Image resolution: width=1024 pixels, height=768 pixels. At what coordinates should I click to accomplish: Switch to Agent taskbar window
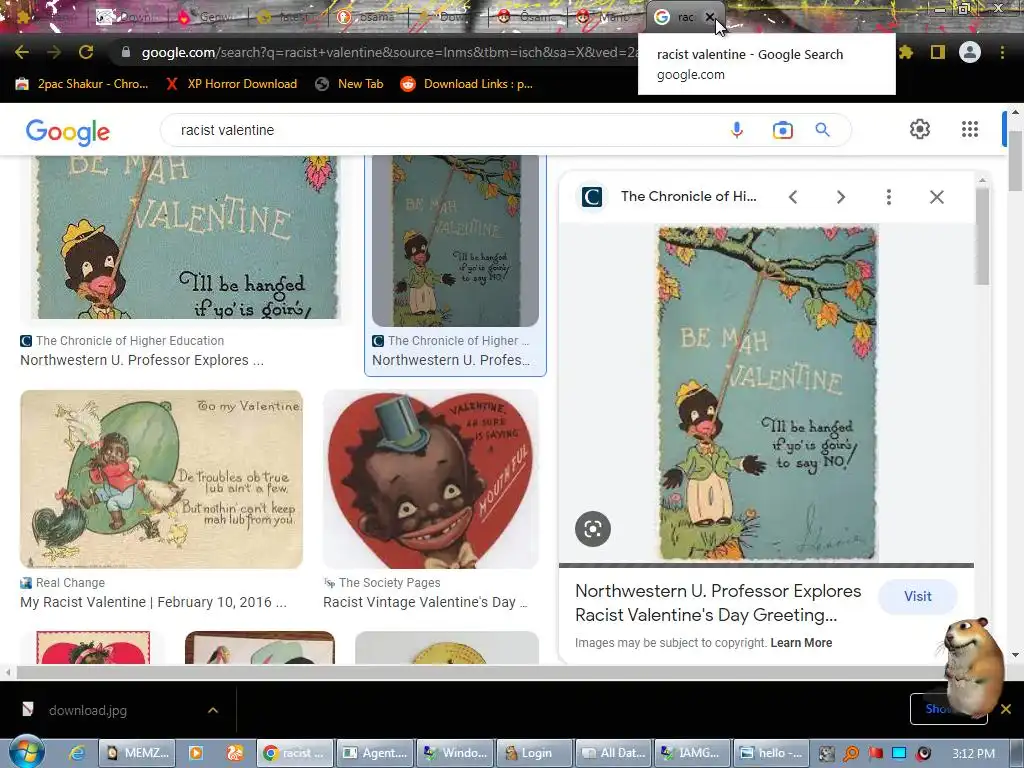[376, 753]
